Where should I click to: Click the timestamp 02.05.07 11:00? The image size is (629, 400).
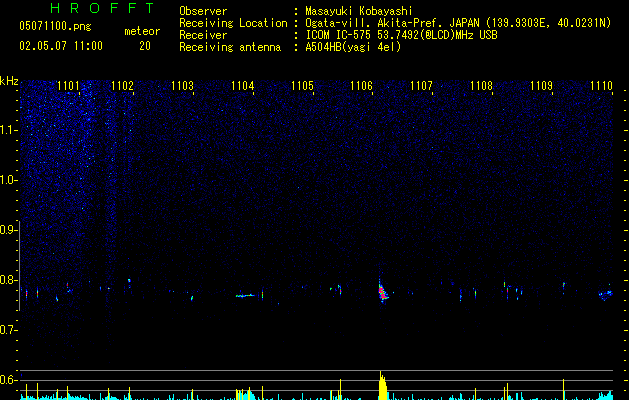tap(61, 46)
